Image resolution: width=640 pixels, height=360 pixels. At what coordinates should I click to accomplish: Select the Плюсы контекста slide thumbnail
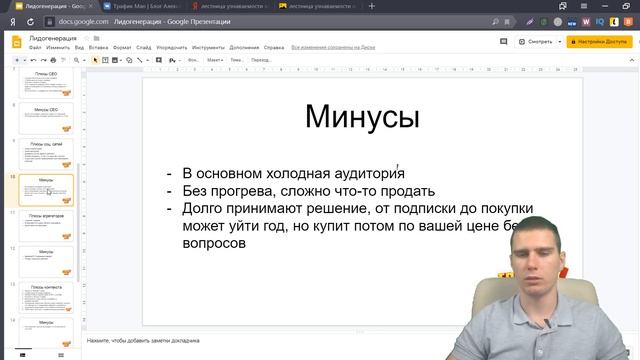point(46,298)
